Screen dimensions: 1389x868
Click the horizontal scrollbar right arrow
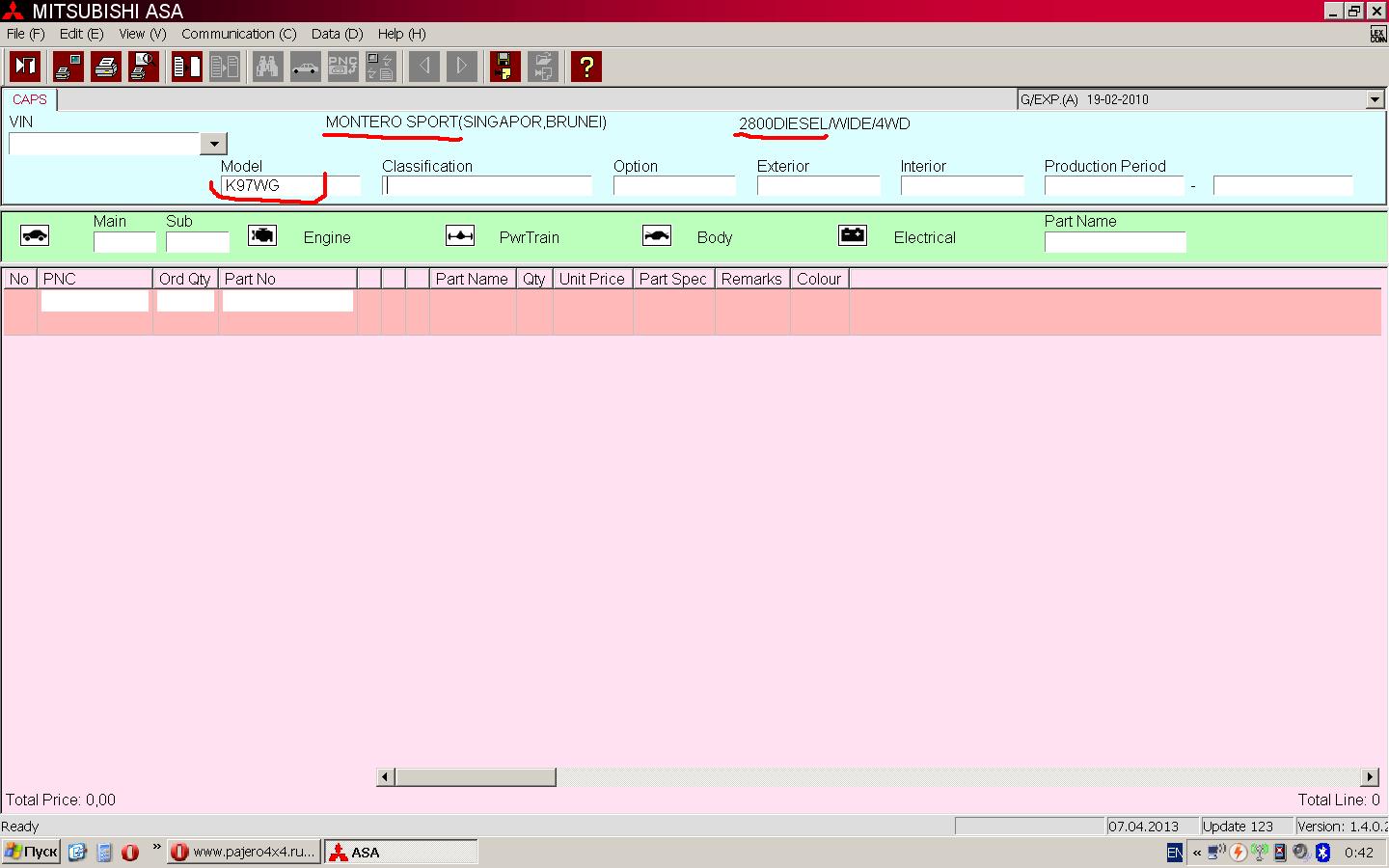coord(1370,776)
